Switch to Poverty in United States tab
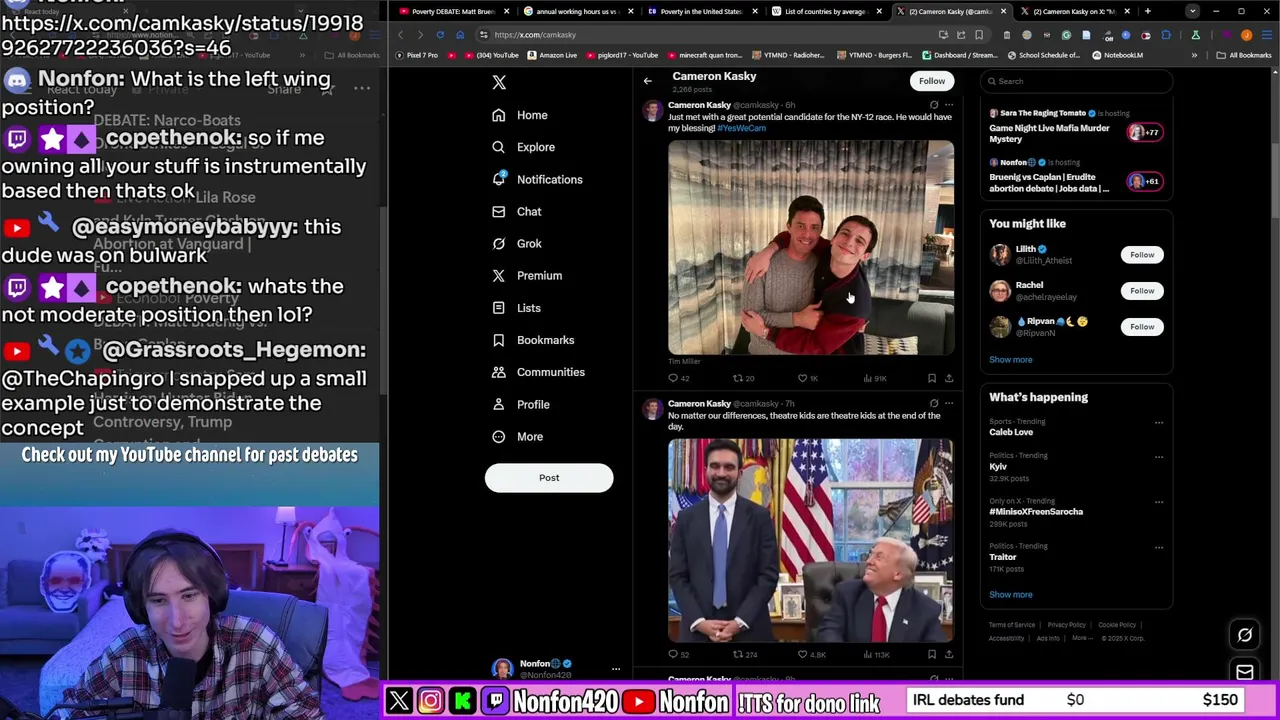The width and height of the screenshot is (1280, 720). [702, 11]
